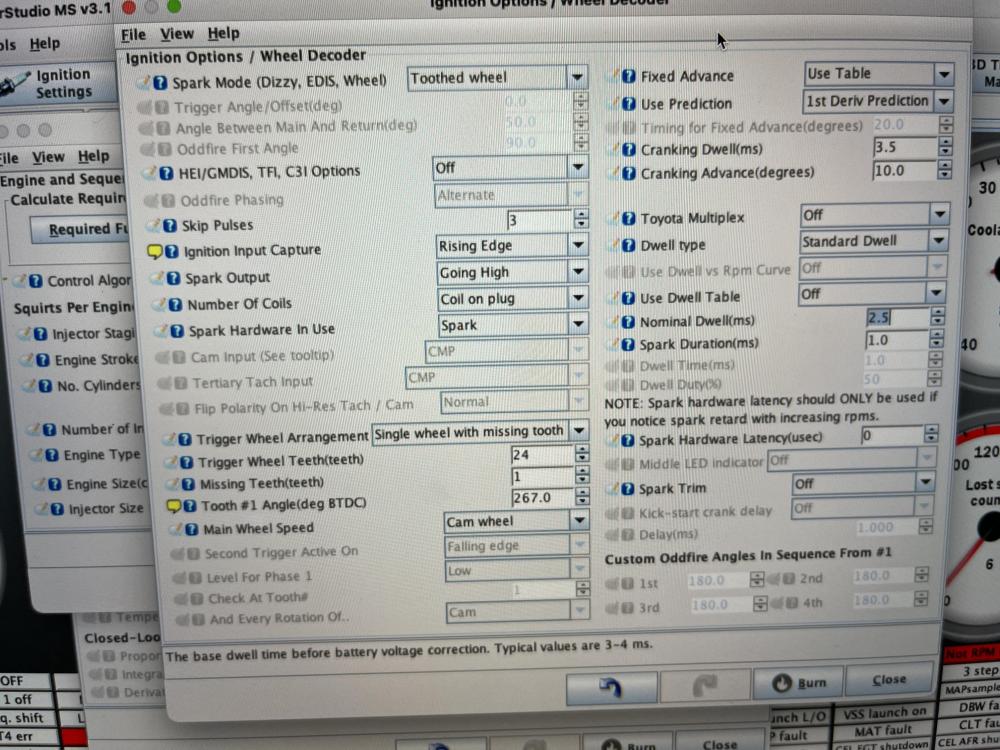
Task: Click stepper arrows for Spark Hardware Latency
Action: tap(931, 434)
